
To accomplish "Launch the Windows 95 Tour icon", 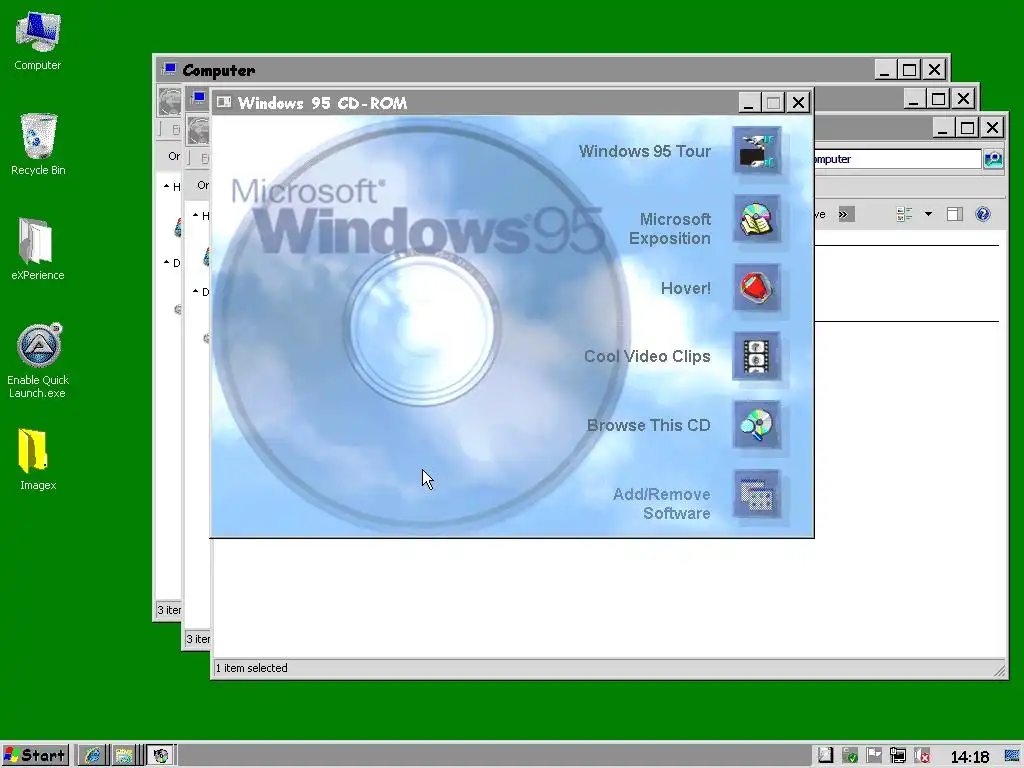I will point(756,151).
